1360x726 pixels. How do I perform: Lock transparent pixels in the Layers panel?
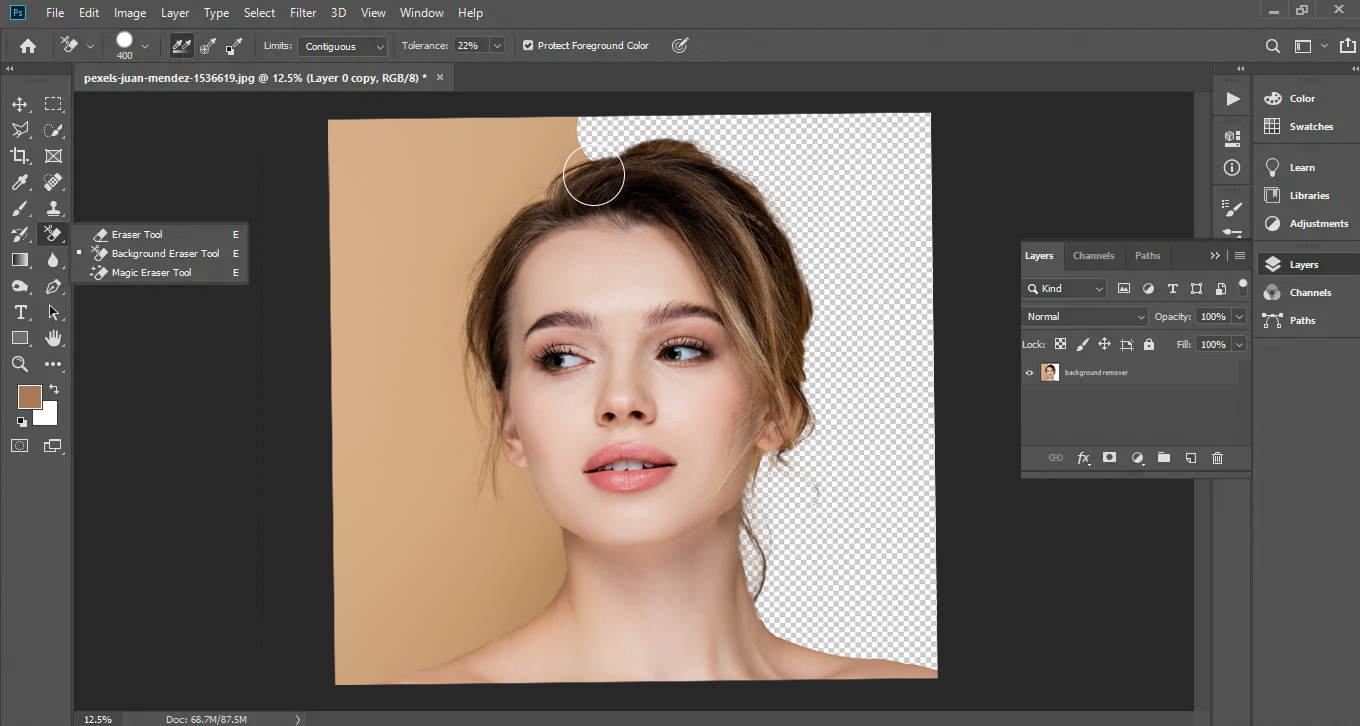point(1060,344)
